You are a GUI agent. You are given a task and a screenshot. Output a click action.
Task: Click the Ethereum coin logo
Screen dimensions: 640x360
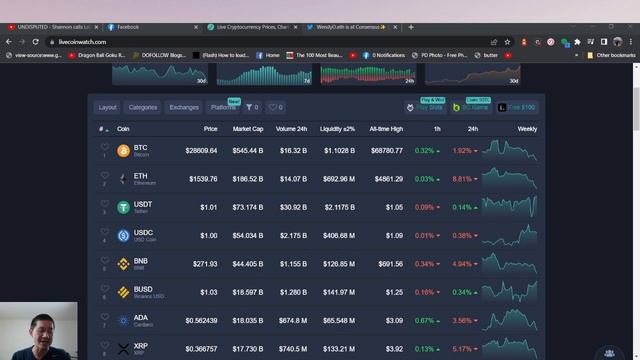(x=123, y=179)
